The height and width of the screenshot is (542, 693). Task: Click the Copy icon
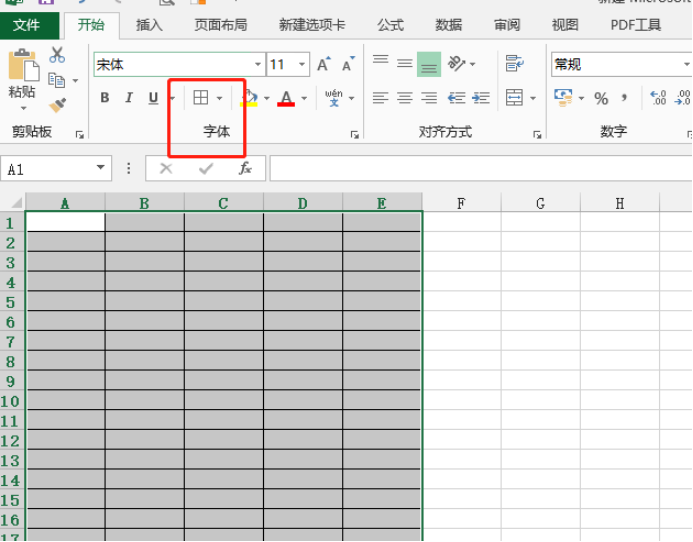57,80
